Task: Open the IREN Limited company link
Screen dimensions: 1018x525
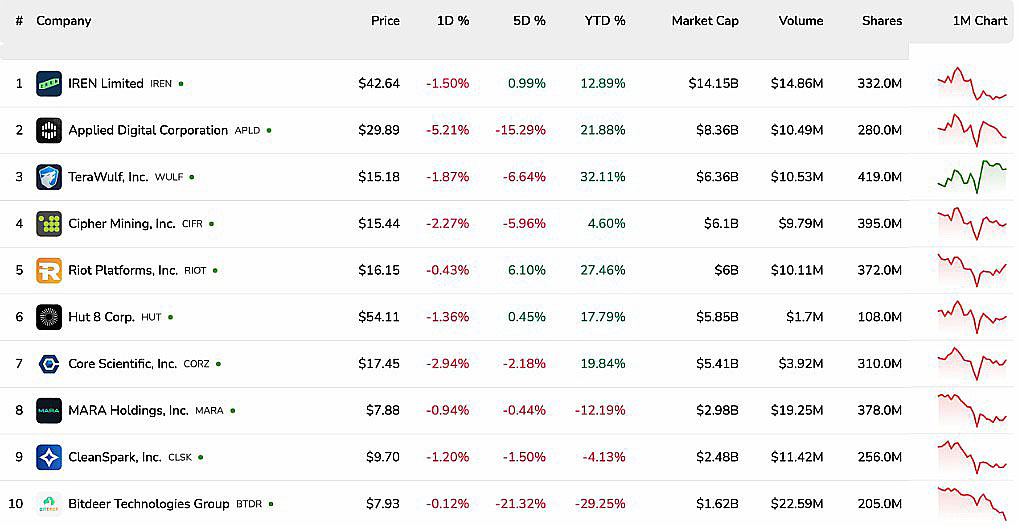Action: 106,84
